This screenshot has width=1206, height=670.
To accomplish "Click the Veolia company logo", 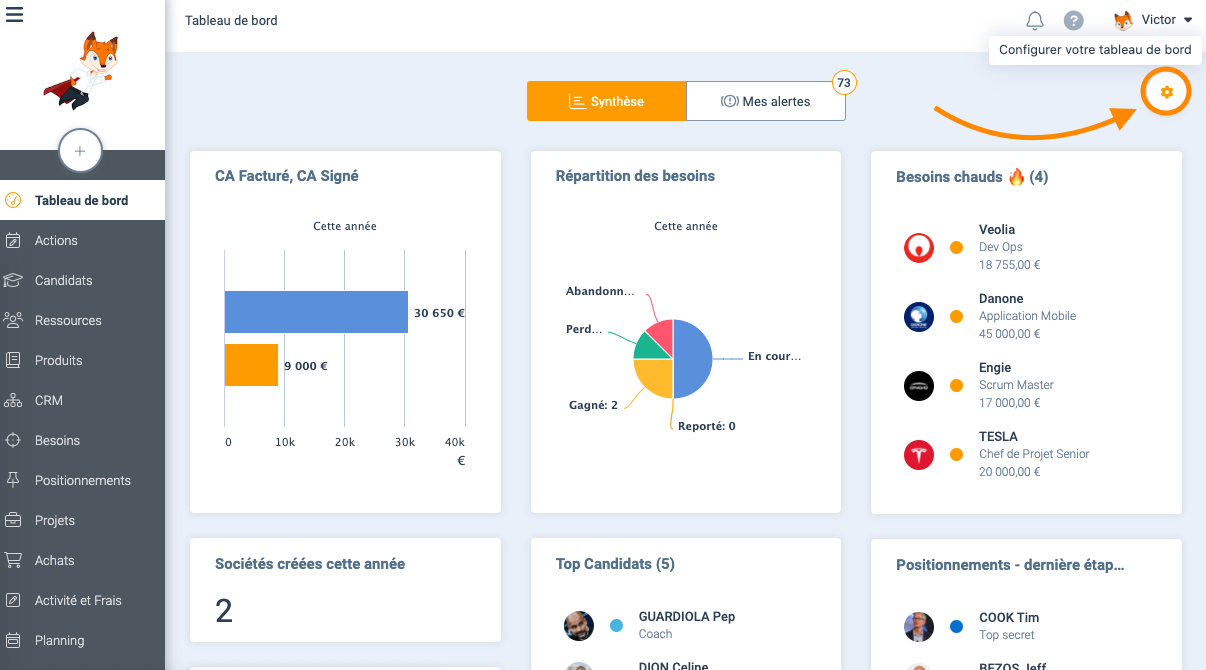I will pos(918,247).
